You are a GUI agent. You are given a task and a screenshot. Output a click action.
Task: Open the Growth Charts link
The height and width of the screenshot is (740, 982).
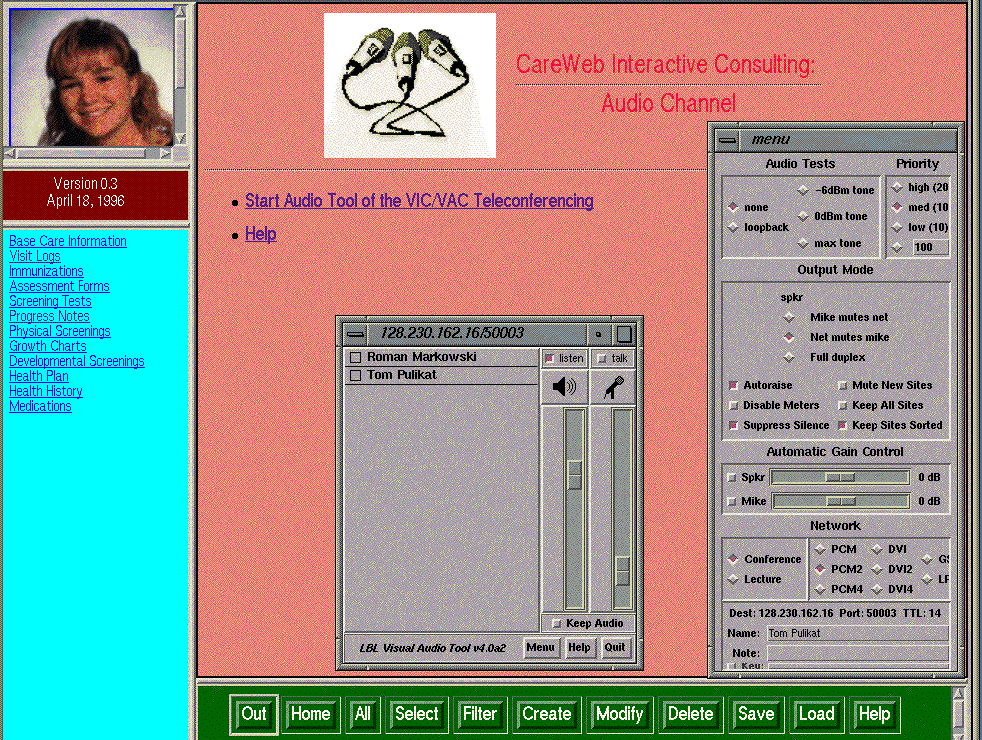pos(48,346)
